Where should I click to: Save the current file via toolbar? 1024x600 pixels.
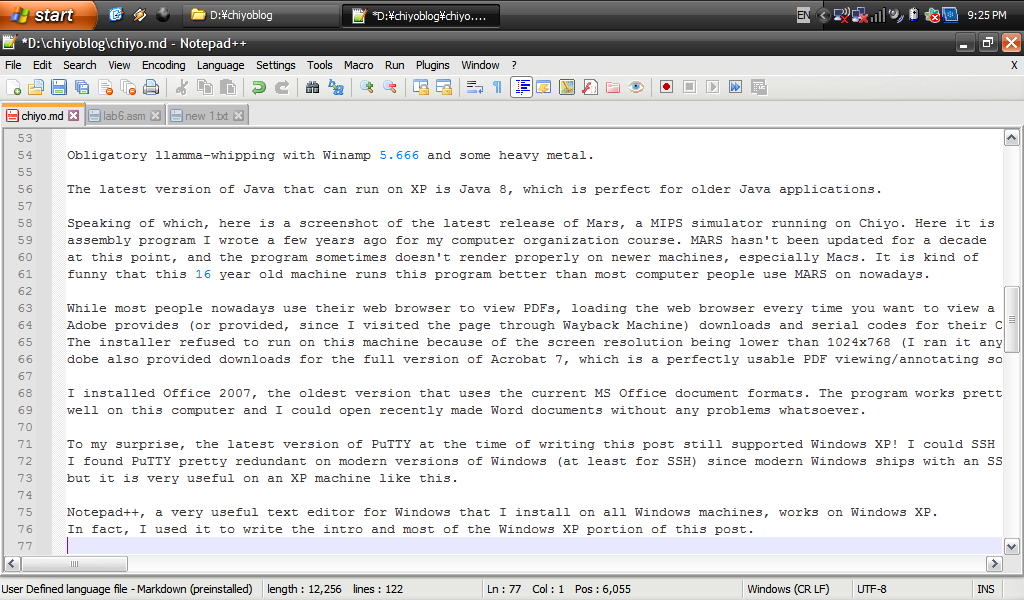tap(59, 87)
